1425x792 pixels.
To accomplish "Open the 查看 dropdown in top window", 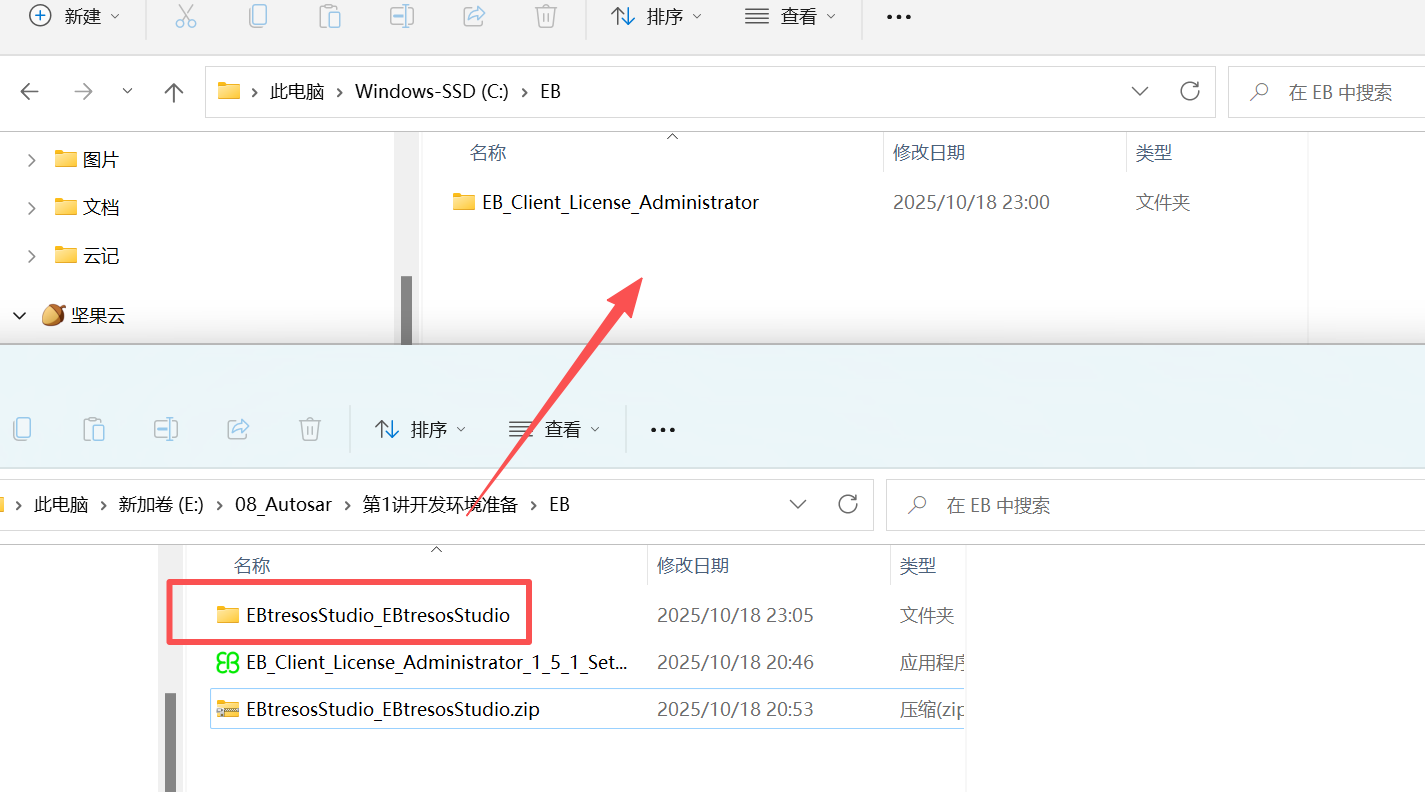I will pyautogui.click(x=790, y=16).
